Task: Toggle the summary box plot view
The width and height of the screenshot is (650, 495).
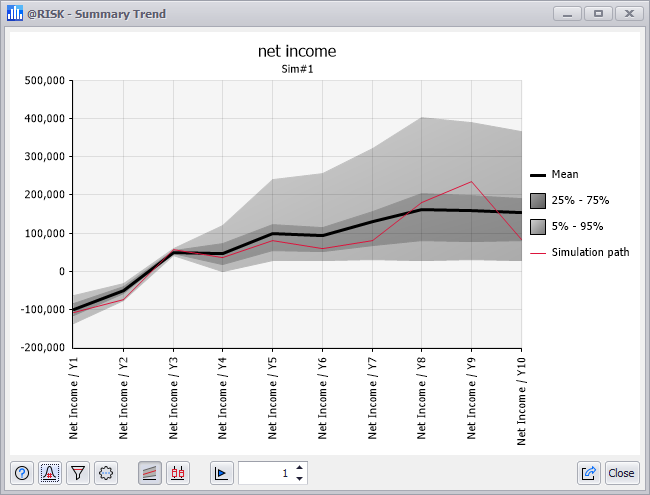Action: tap(178, 473)
